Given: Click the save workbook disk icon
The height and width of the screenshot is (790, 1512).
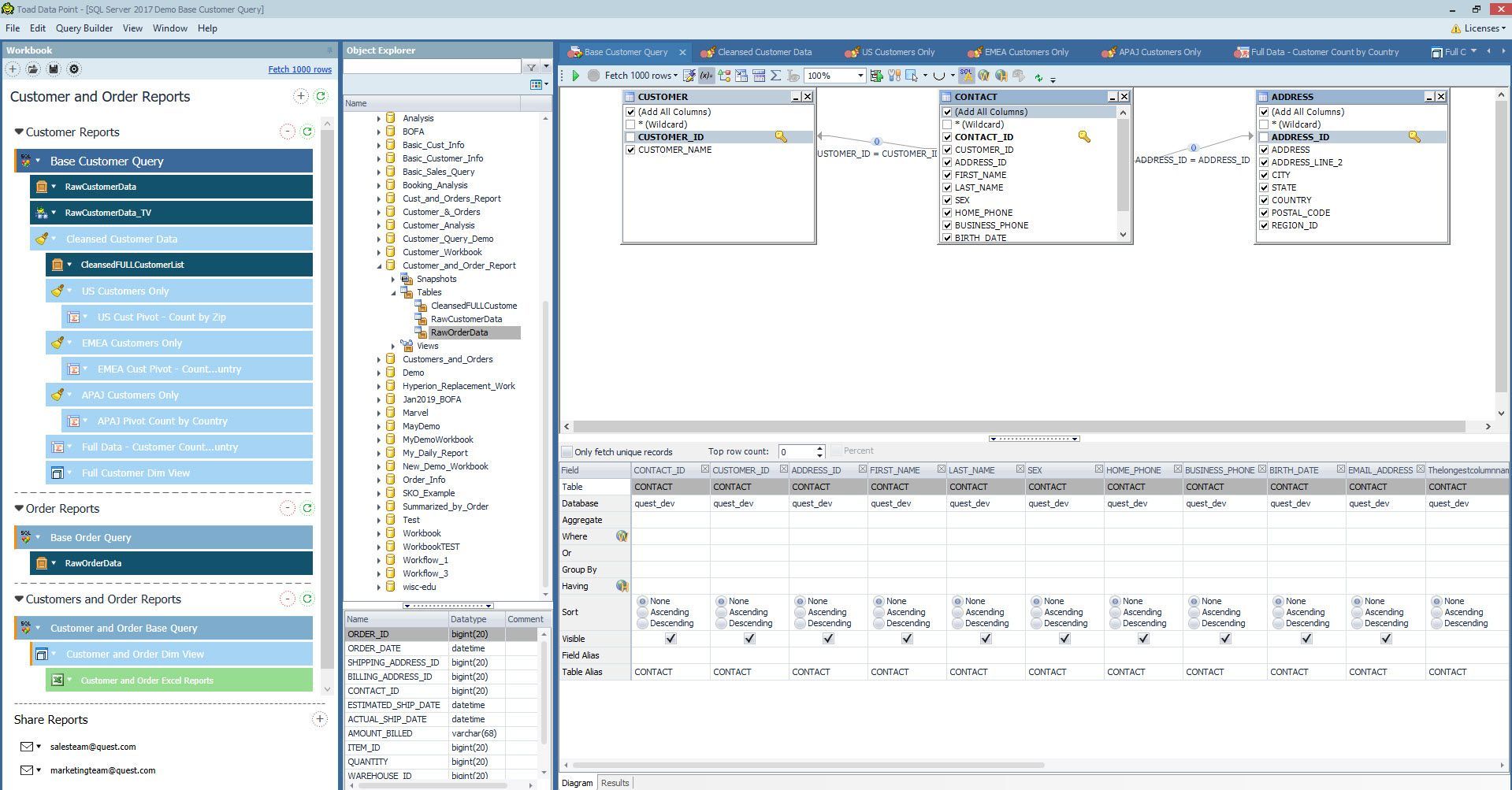Looking at the screenshot, I should [54, 69].
